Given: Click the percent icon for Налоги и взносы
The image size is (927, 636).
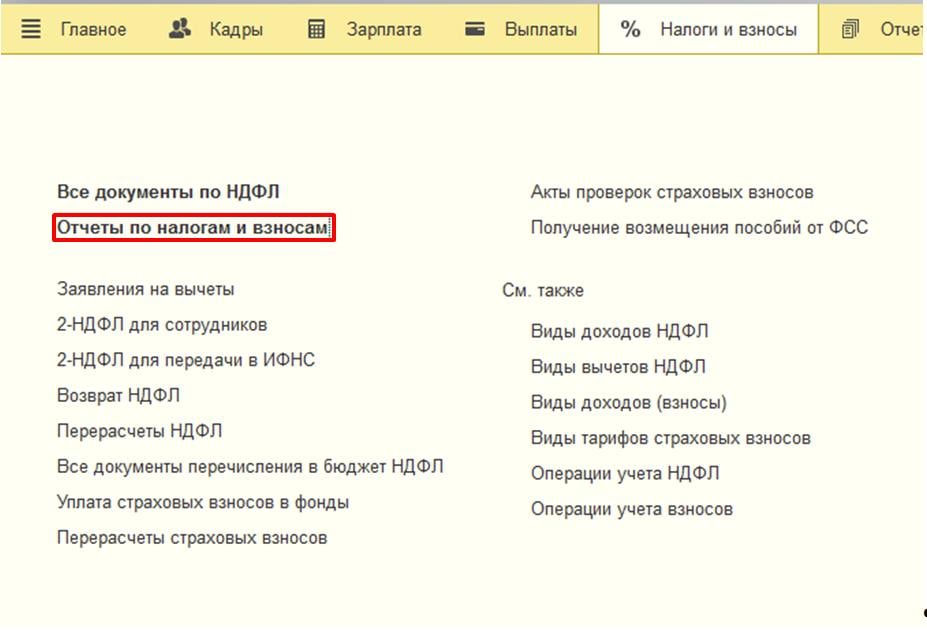Looking at the screenshot, I should pos(630,29).
